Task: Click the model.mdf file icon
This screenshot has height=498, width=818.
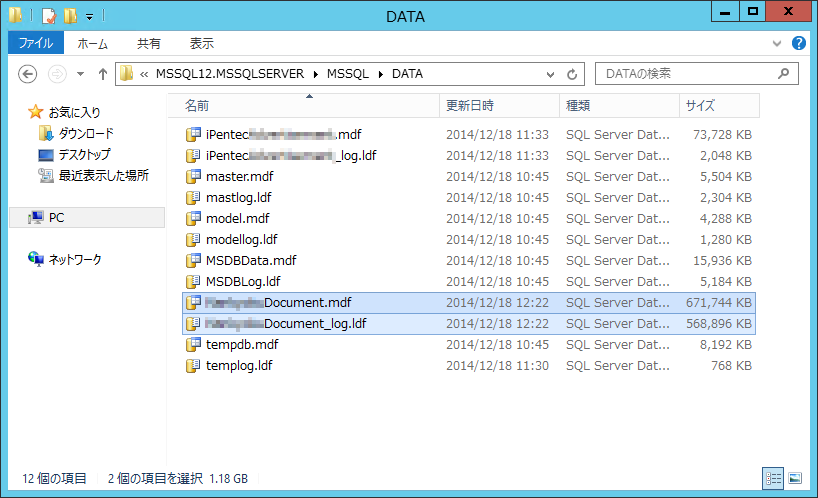Action: (x=194, y=218)
